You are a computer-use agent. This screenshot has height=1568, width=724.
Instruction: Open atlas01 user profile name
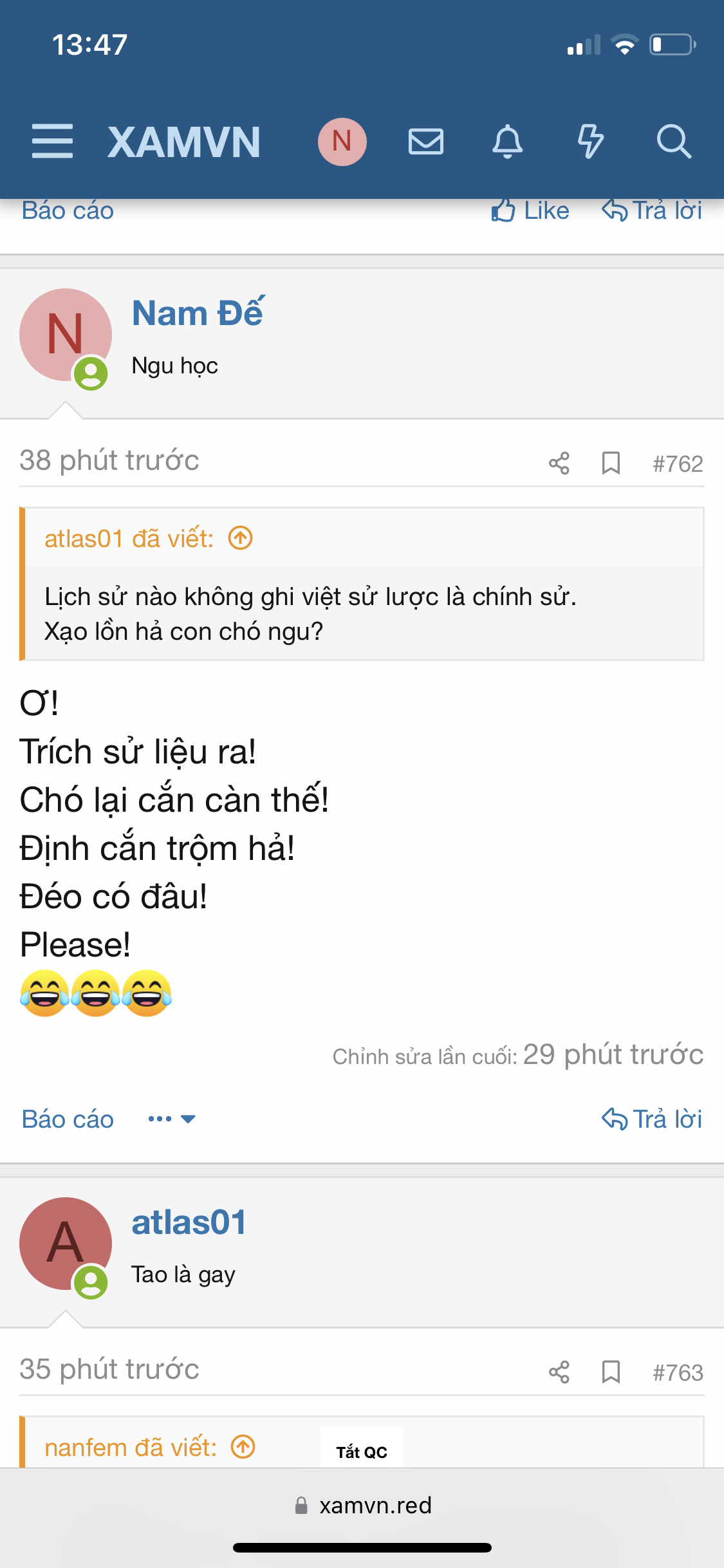click(189, 1222)
